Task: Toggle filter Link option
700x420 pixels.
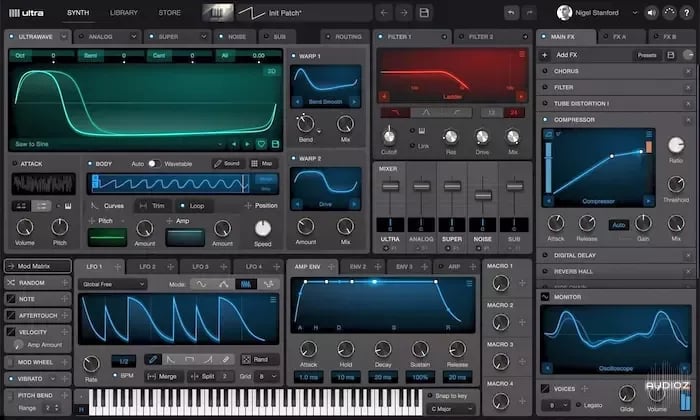Action: coord(412,146)
